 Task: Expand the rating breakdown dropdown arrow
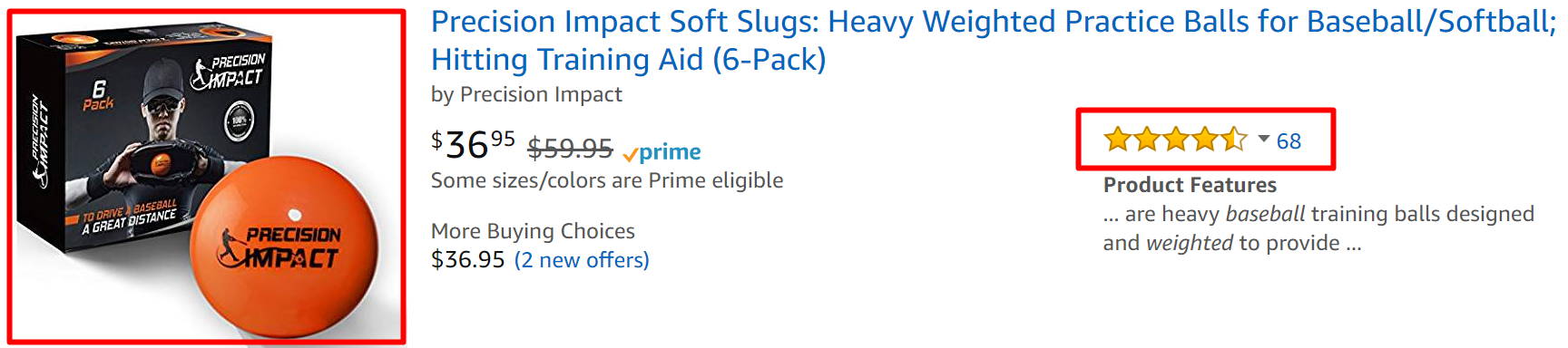click(x=1263, y=140)
